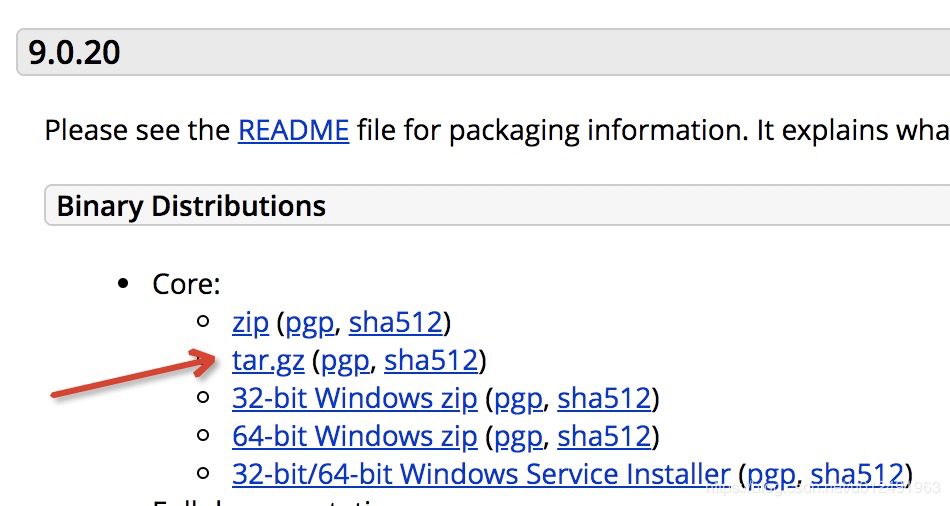Image resolution: width=950 pixels, height=506 pixels.
Task: Click the Core list item label
Action: [185, 285]
